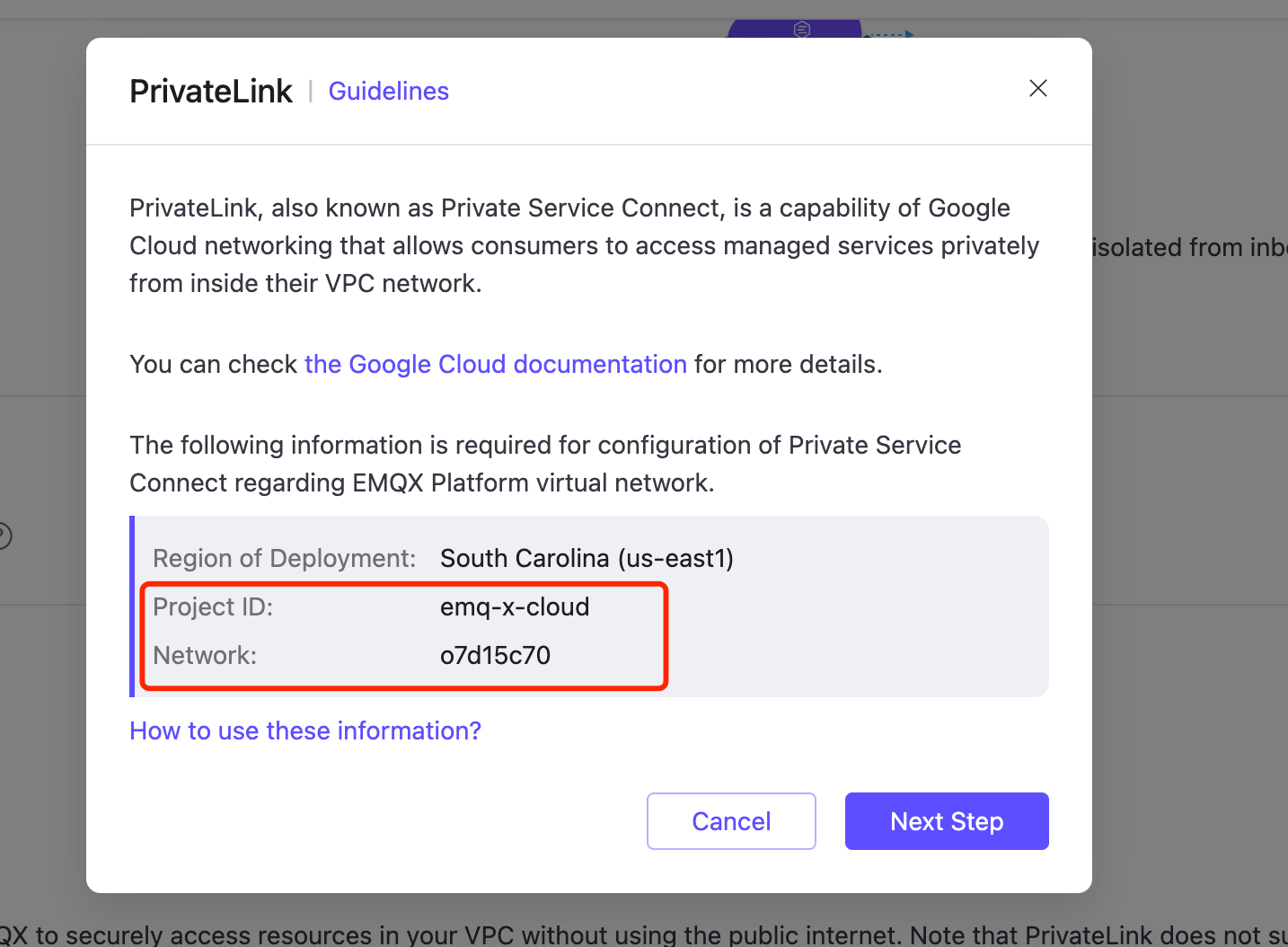Select the PrivateLink dialog title
The height and width of the screenshot is (947, 1288).
(x=210, y=90)
